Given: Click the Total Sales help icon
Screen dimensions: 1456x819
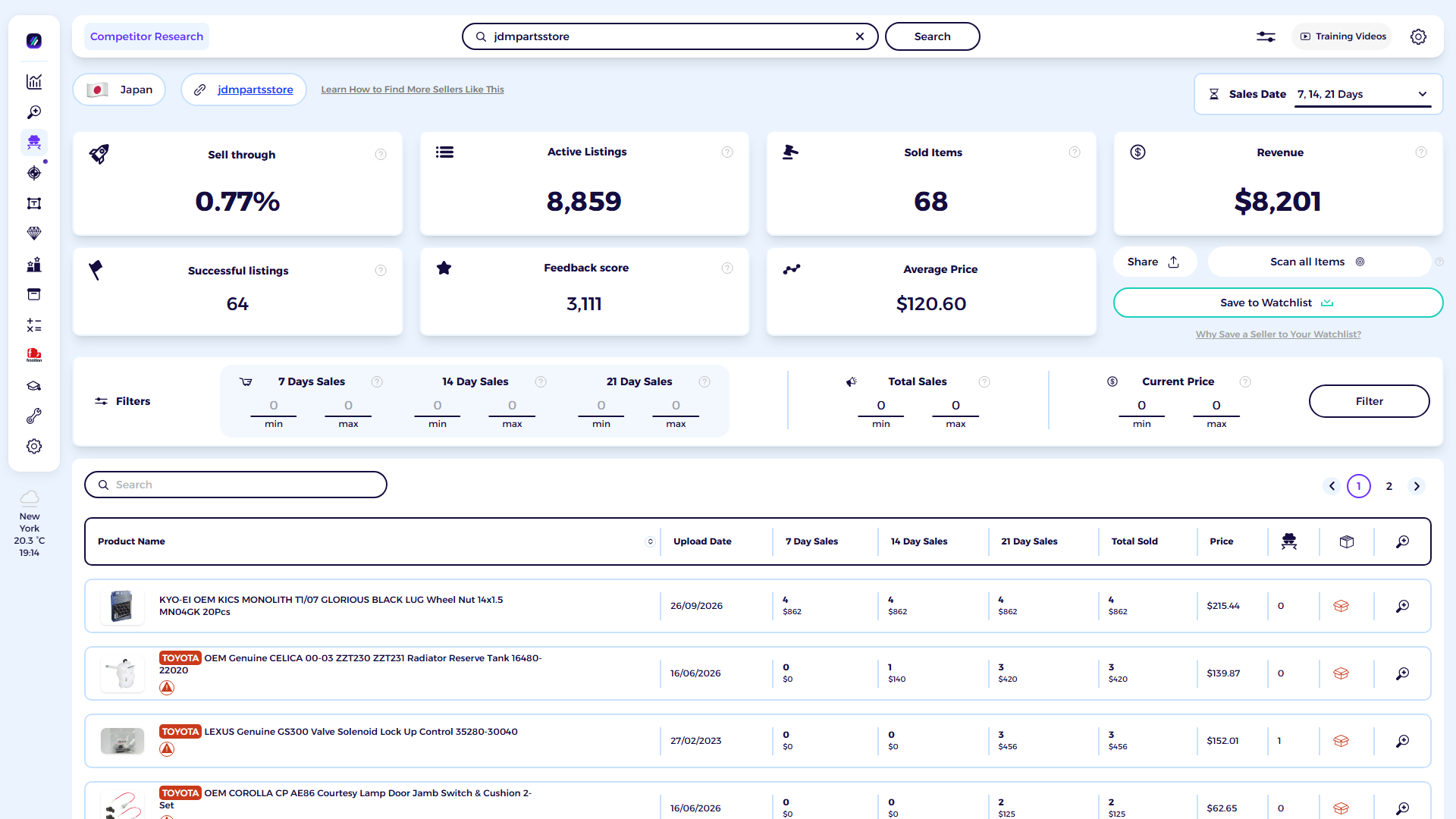Looking at the screenshot, I should (x=984, y=381).
